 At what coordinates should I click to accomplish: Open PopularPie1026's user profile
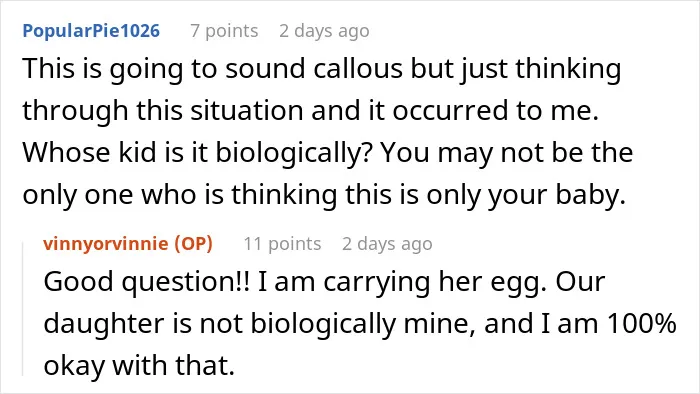(x=91, y=31)
